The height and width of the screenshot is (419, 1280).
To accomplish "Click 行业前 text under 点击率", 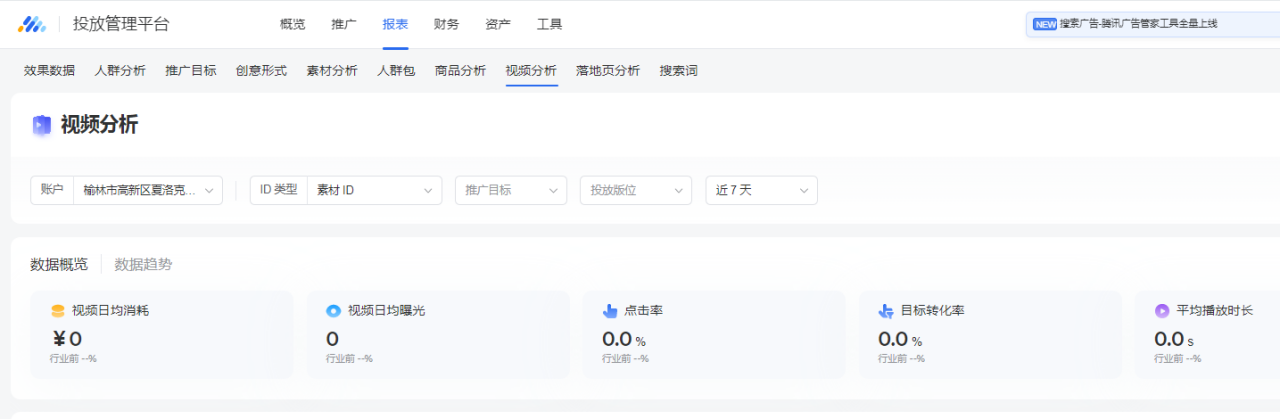I will 625,358.
